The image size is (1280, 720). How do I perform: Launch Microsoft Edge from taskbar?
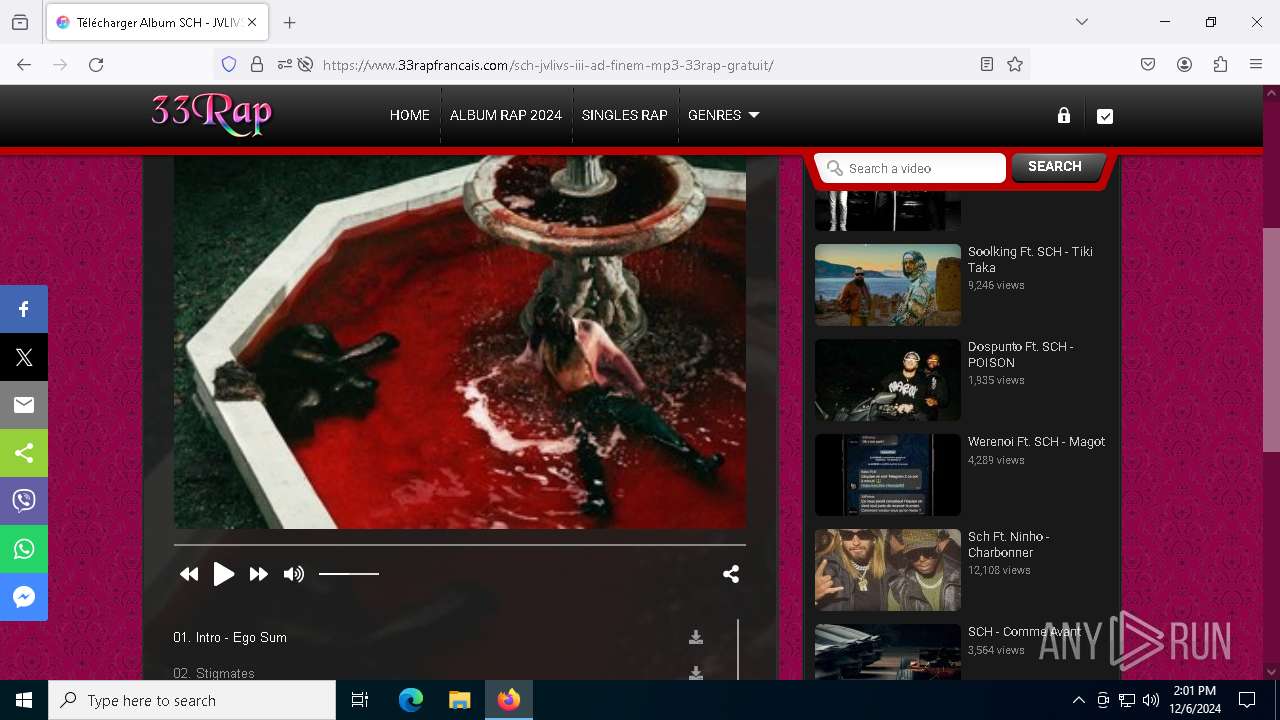(411, 700)
